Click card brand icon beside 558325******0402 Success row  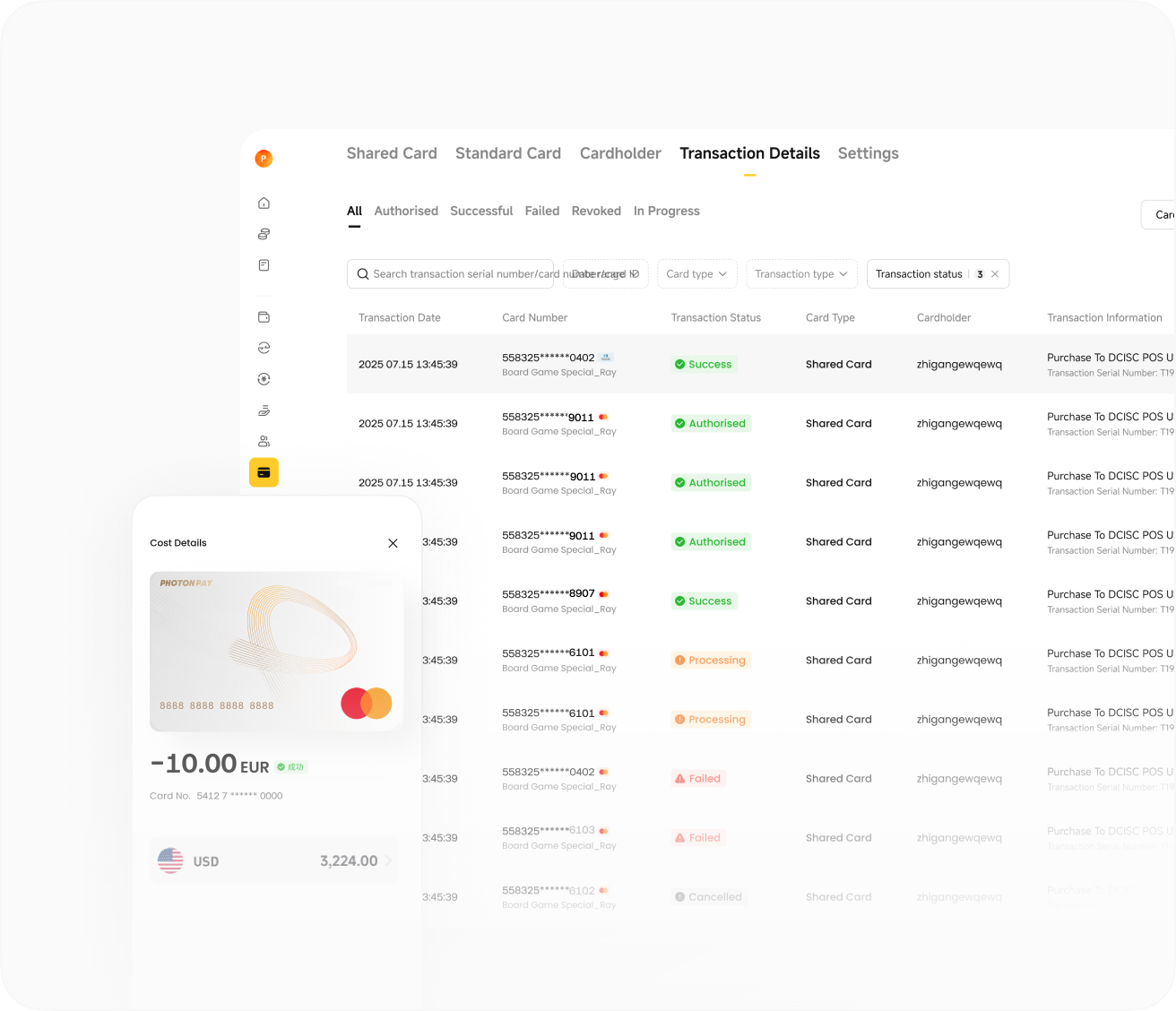pyautogui.click(x=606, y=358)
